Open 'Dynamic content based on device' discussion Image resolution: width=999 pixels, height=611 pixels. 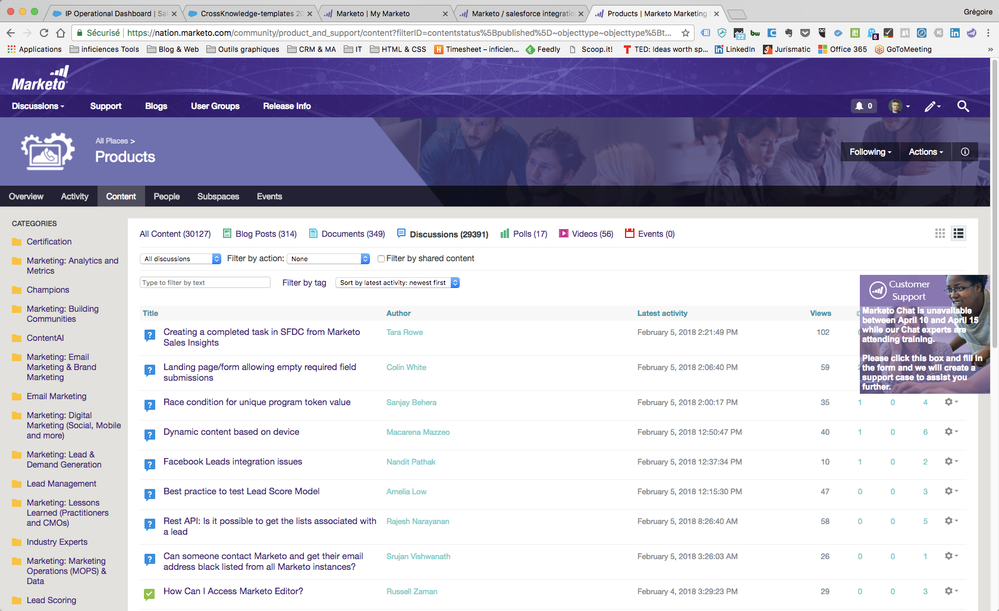(231, 432)
